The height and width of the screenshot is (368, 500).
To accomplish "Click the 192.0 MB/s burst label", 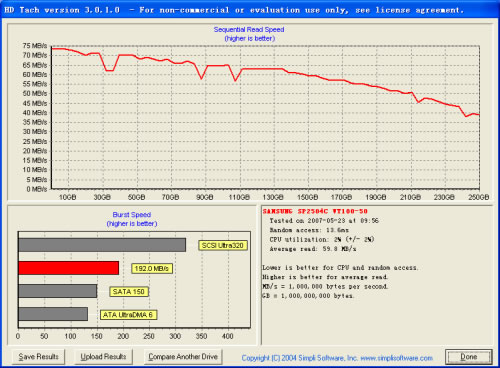I will pos(152,269).
